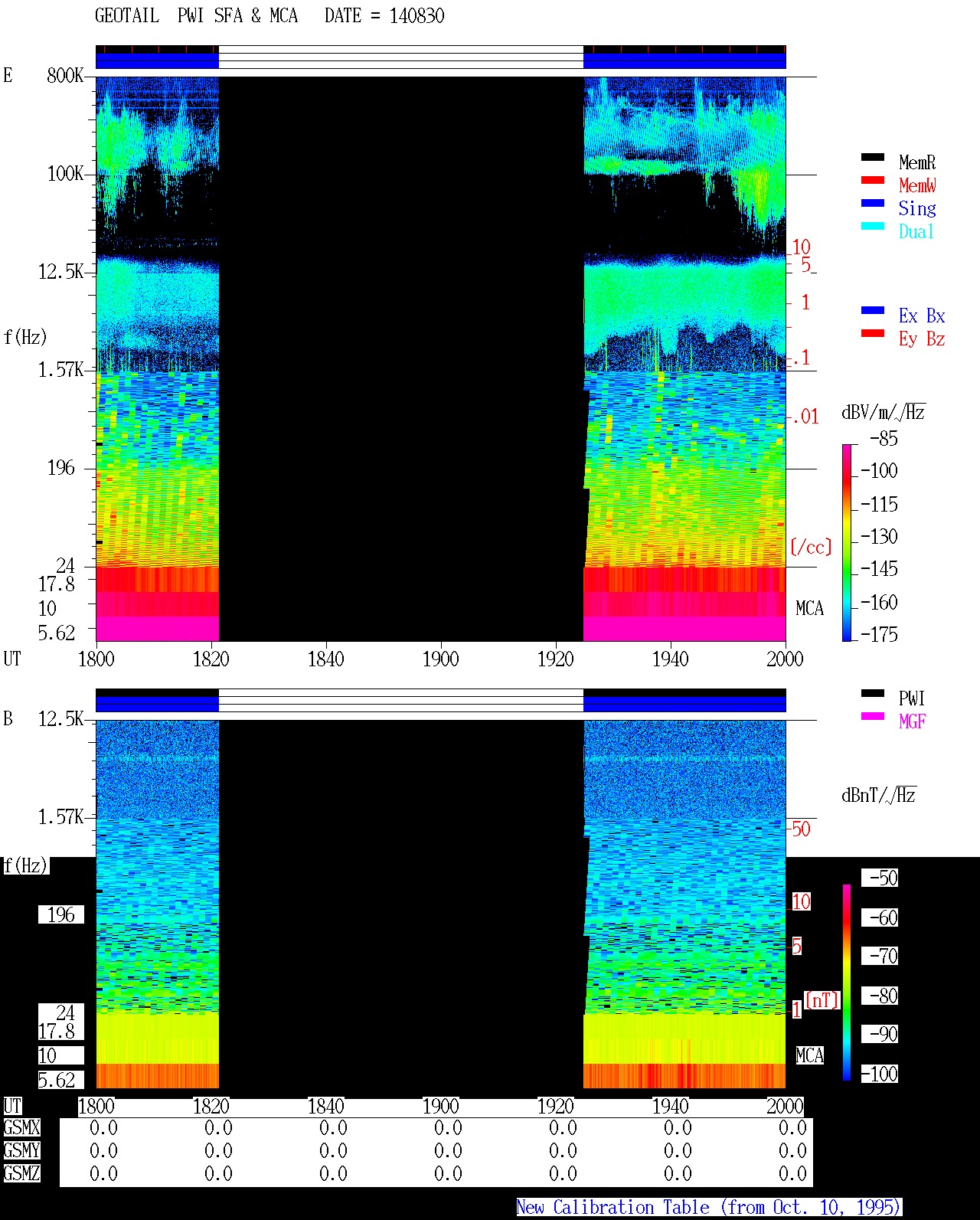Click the 'MGF' legend label text
The width and height of the screenshot is (980, 1220).
913,721
